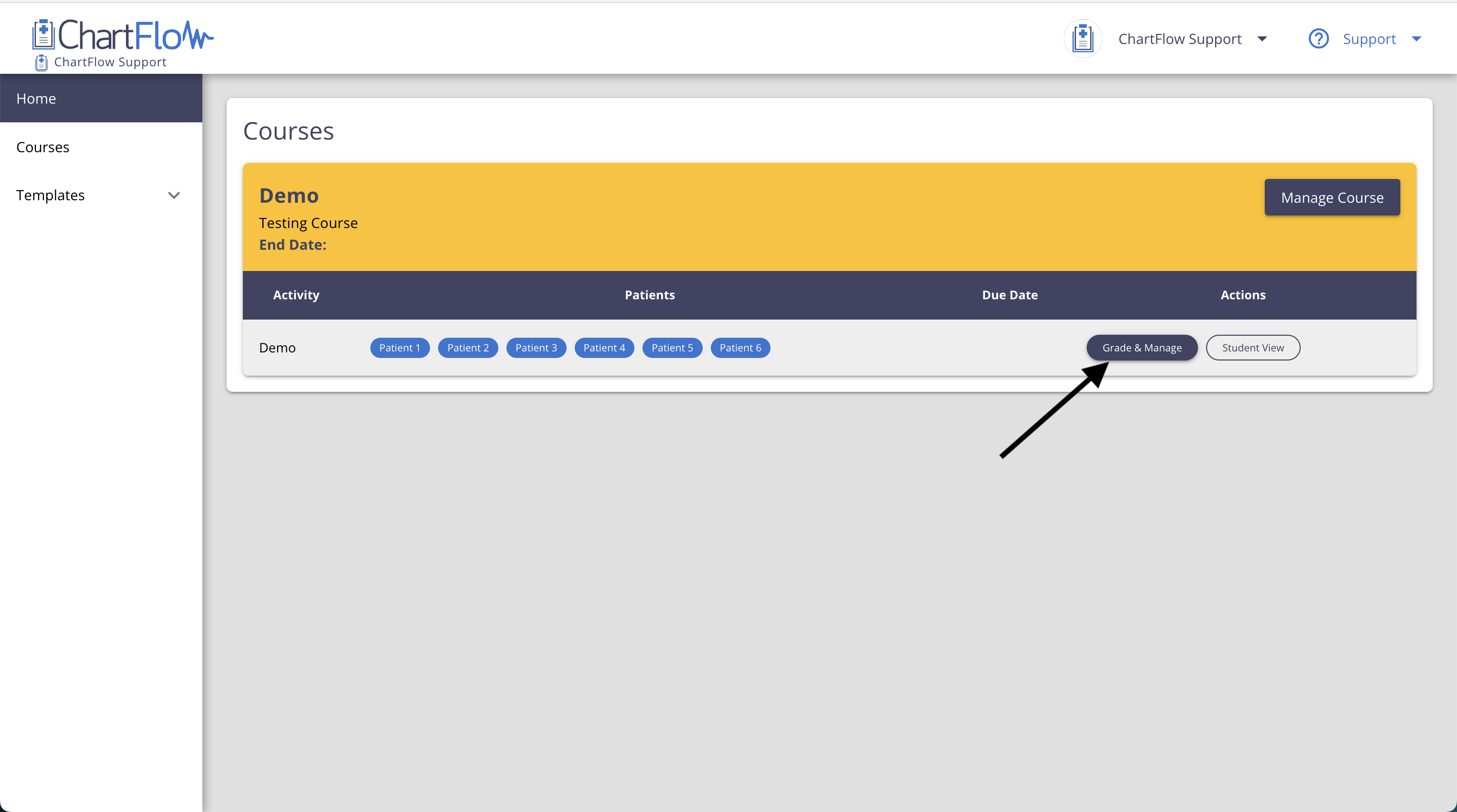Screen dimensions: 1457x812
Task: Open the Support menu dropdown arrow
Action: 1417,38
